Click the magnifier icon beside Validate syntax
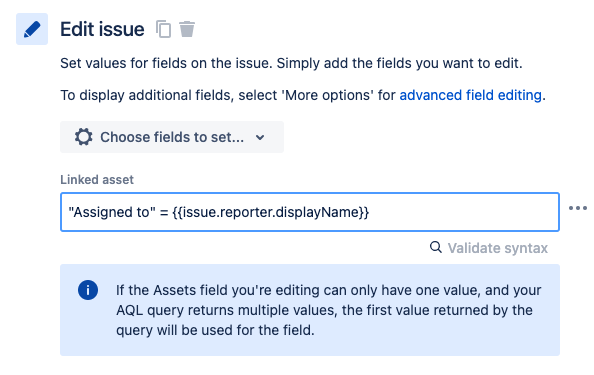Viewport: 594px width, 375px height. coord(436,247)
